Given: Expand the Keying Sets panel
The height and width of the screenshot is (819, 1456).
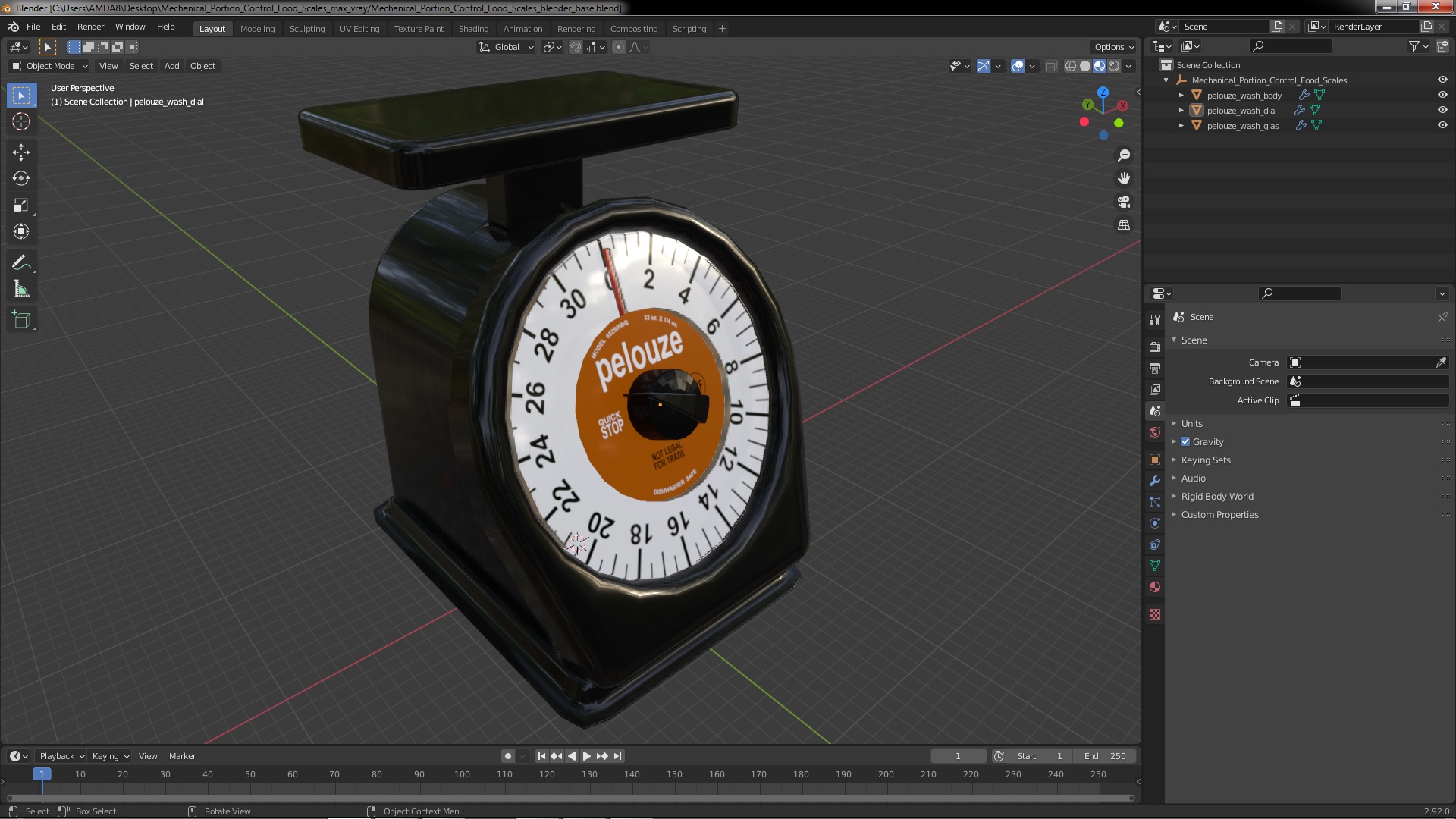Looking at the screenshot, I should click(x=1206, y=460).
